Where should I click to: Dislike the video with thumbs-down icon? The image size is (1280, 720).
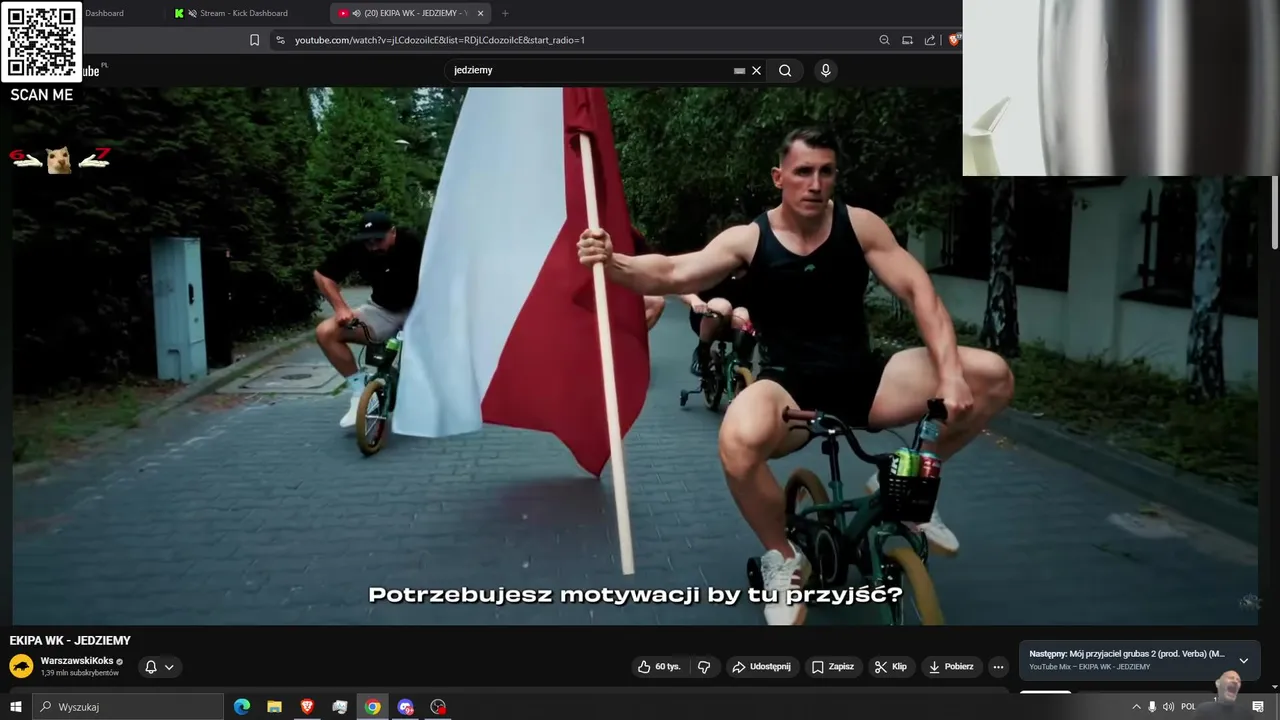(704, 667)
